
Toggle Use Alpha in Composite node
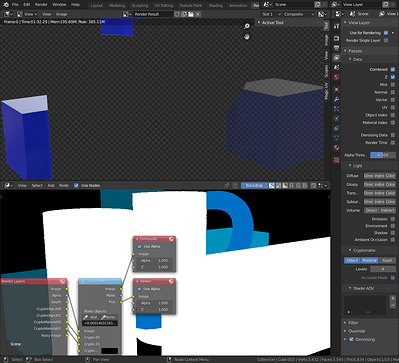pyautogui.click(x=140, y=246)
